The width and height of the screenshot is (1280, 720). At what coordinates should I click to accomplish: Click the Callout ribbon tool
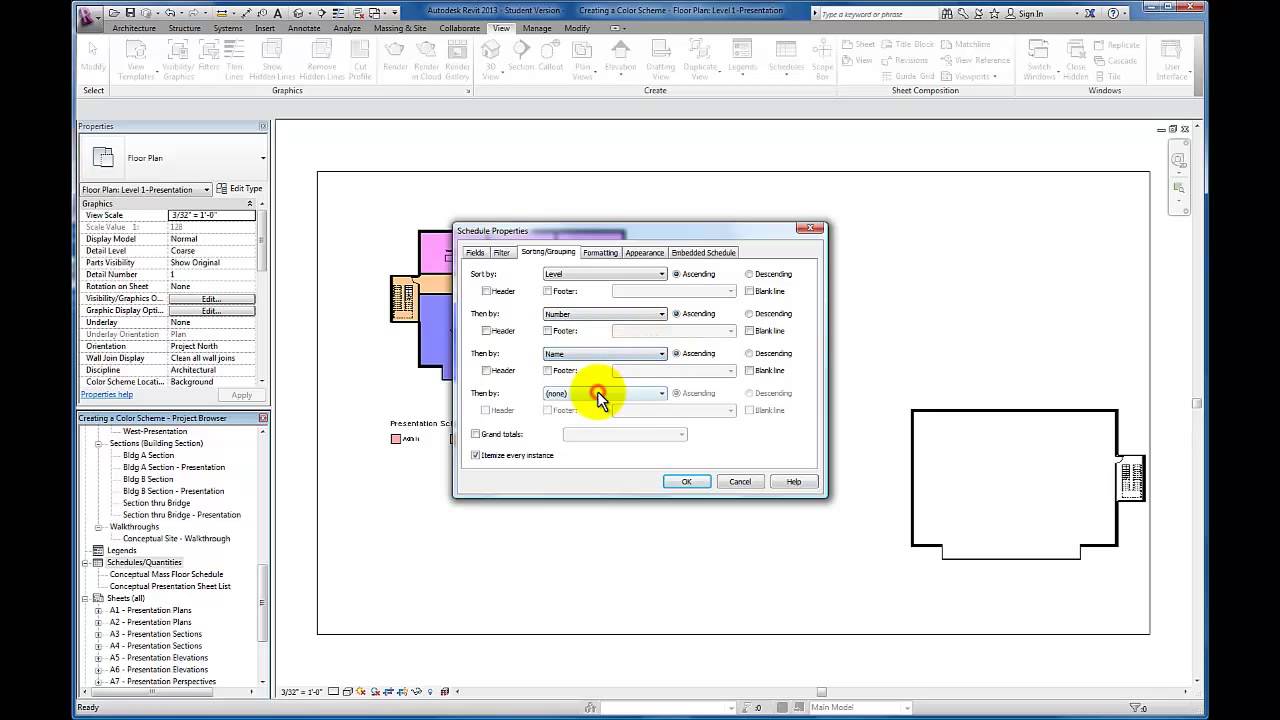click(x=550, y=56)
